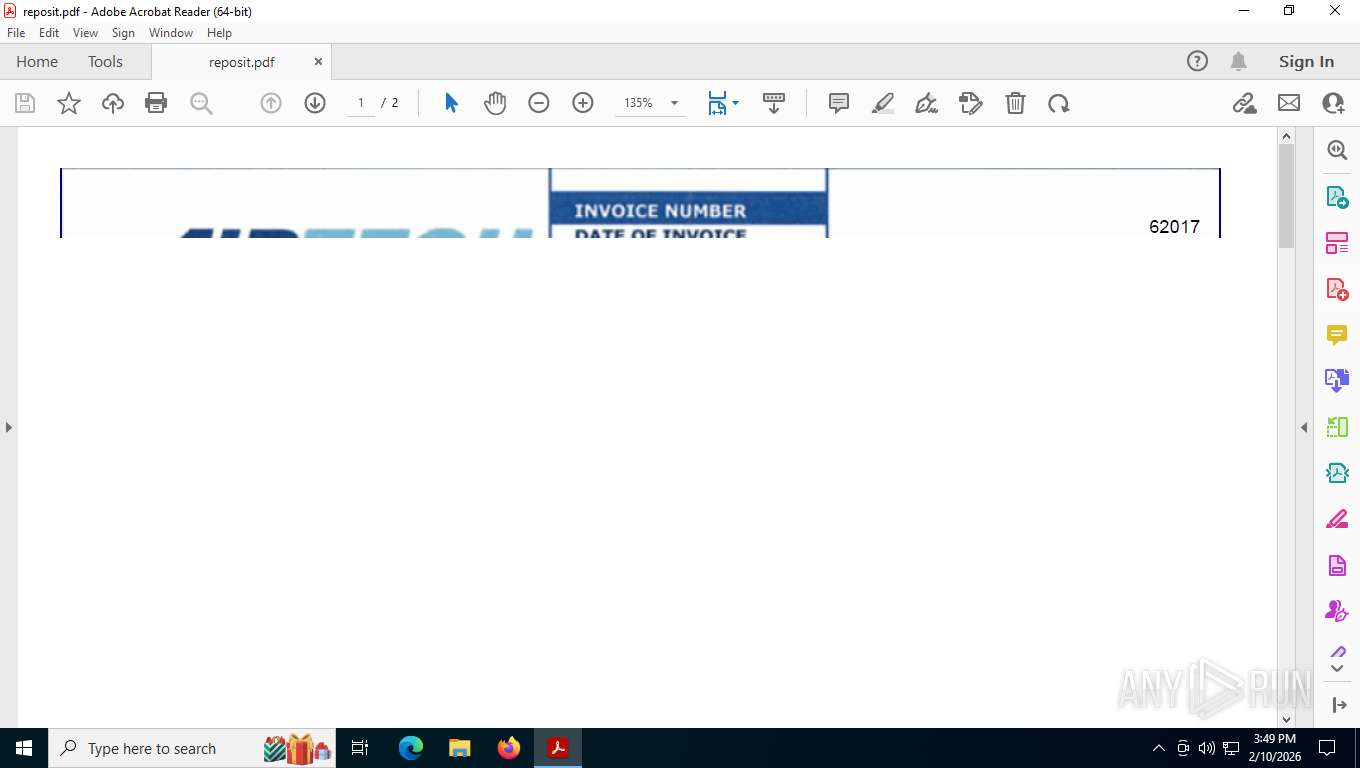Viewport: 1360px width, 768px height.
Task: Go to the previous page
Action: [x=271, y=103]
